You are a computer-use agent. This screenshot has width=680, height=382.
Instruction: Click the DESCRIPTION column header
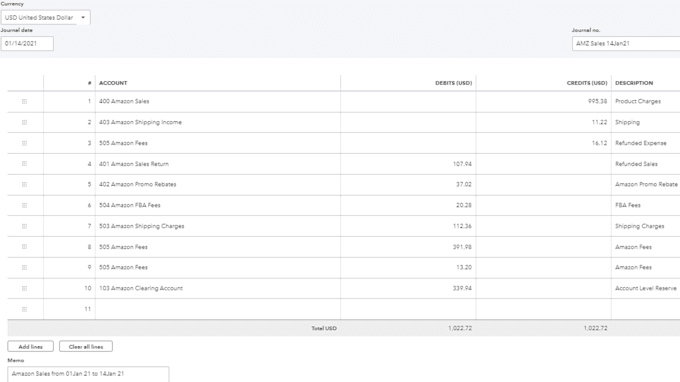(x=634, y=83)
